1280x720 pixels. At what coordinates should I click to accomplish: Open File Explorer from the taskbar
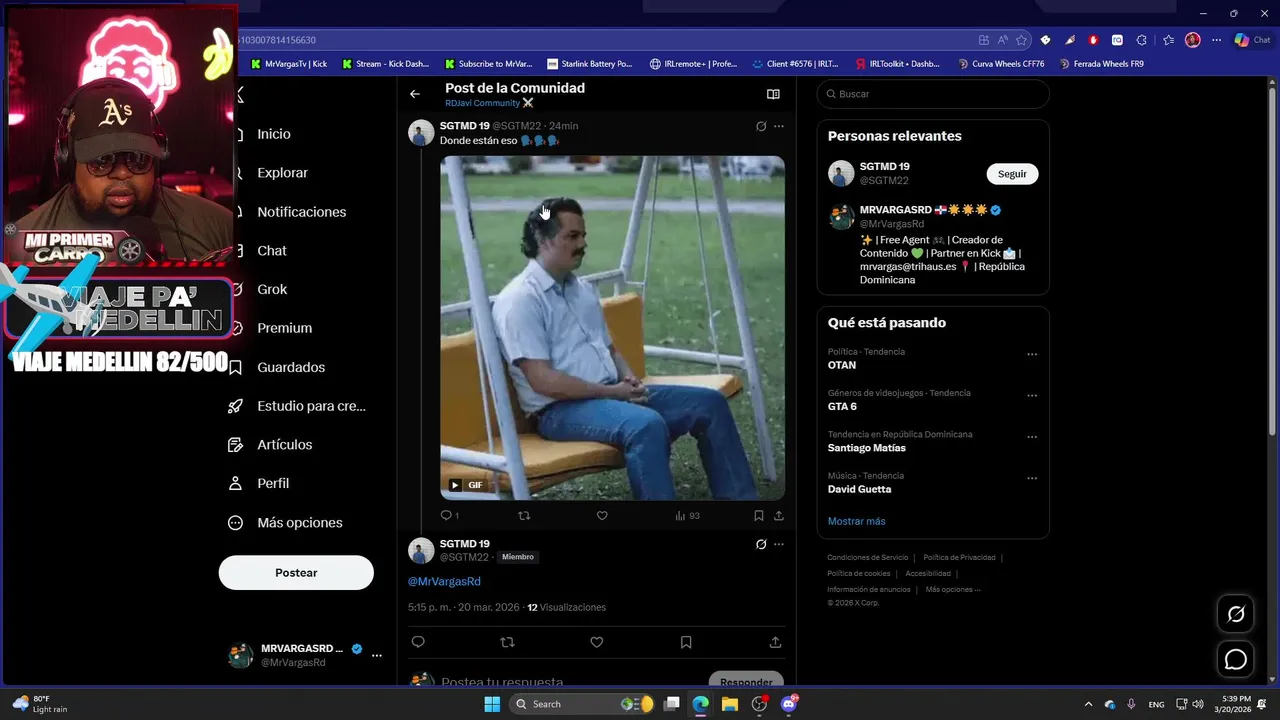coord(730,704)
